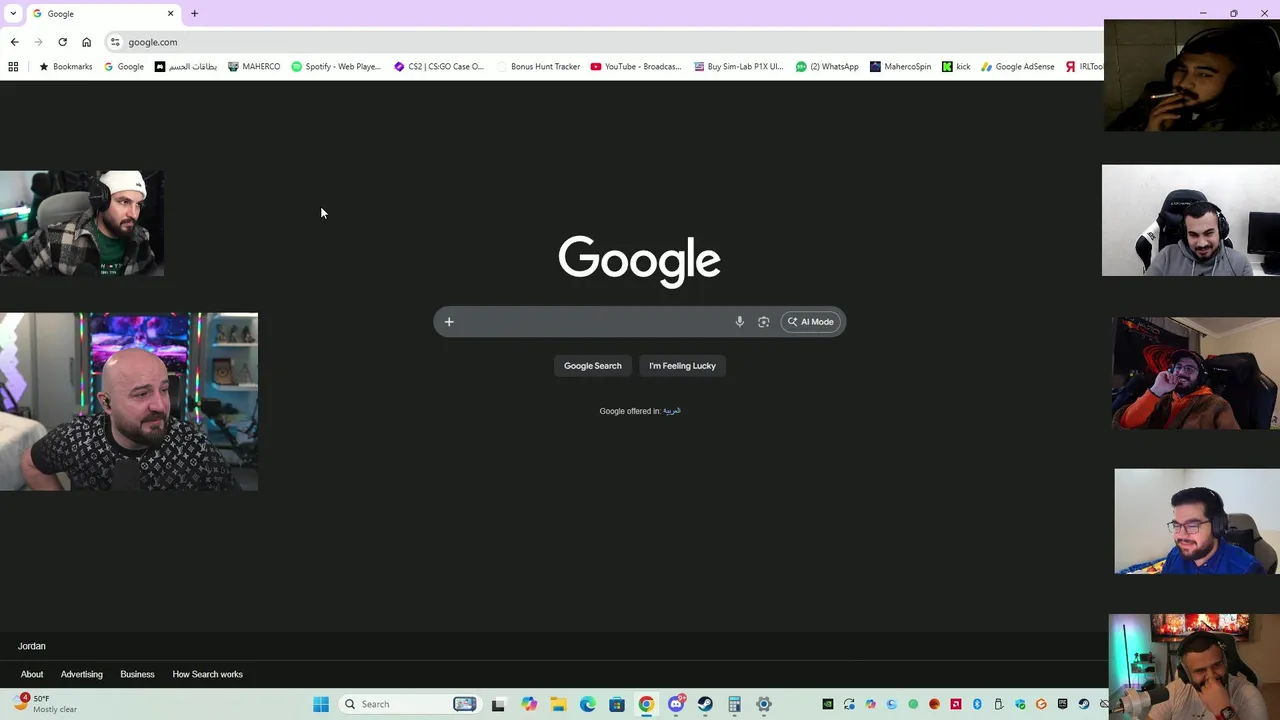The width and height of the screenshot is (1280, 720).
Task: Open Copilot from taskbar
Action: pyautogui.click(x=529, y=704)
